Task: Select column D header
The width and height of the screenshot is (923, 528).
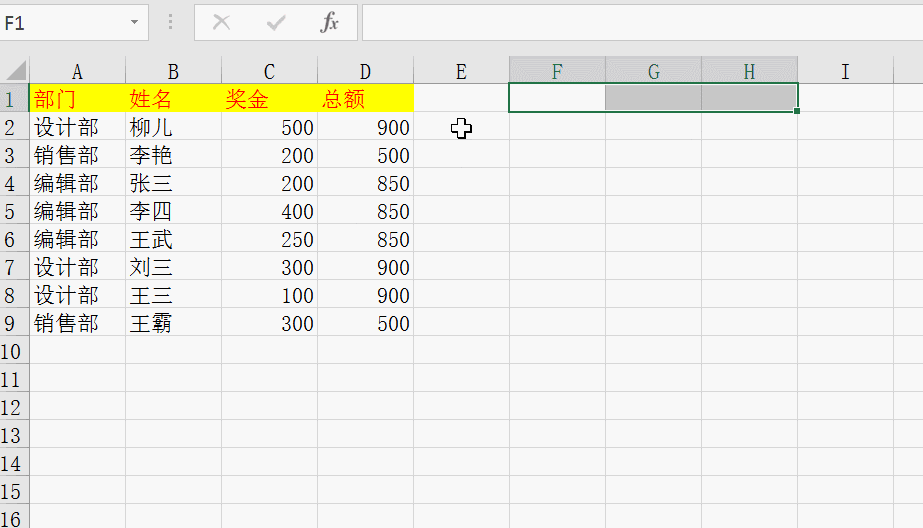Action: [x=365, y=71]
